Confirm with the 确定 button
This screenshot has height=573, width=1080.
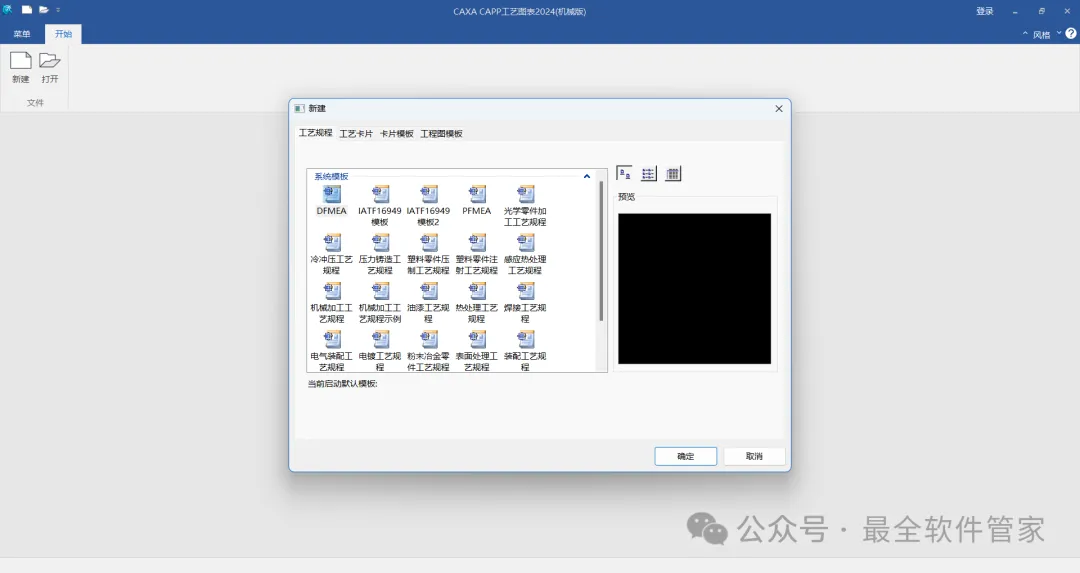685,456
